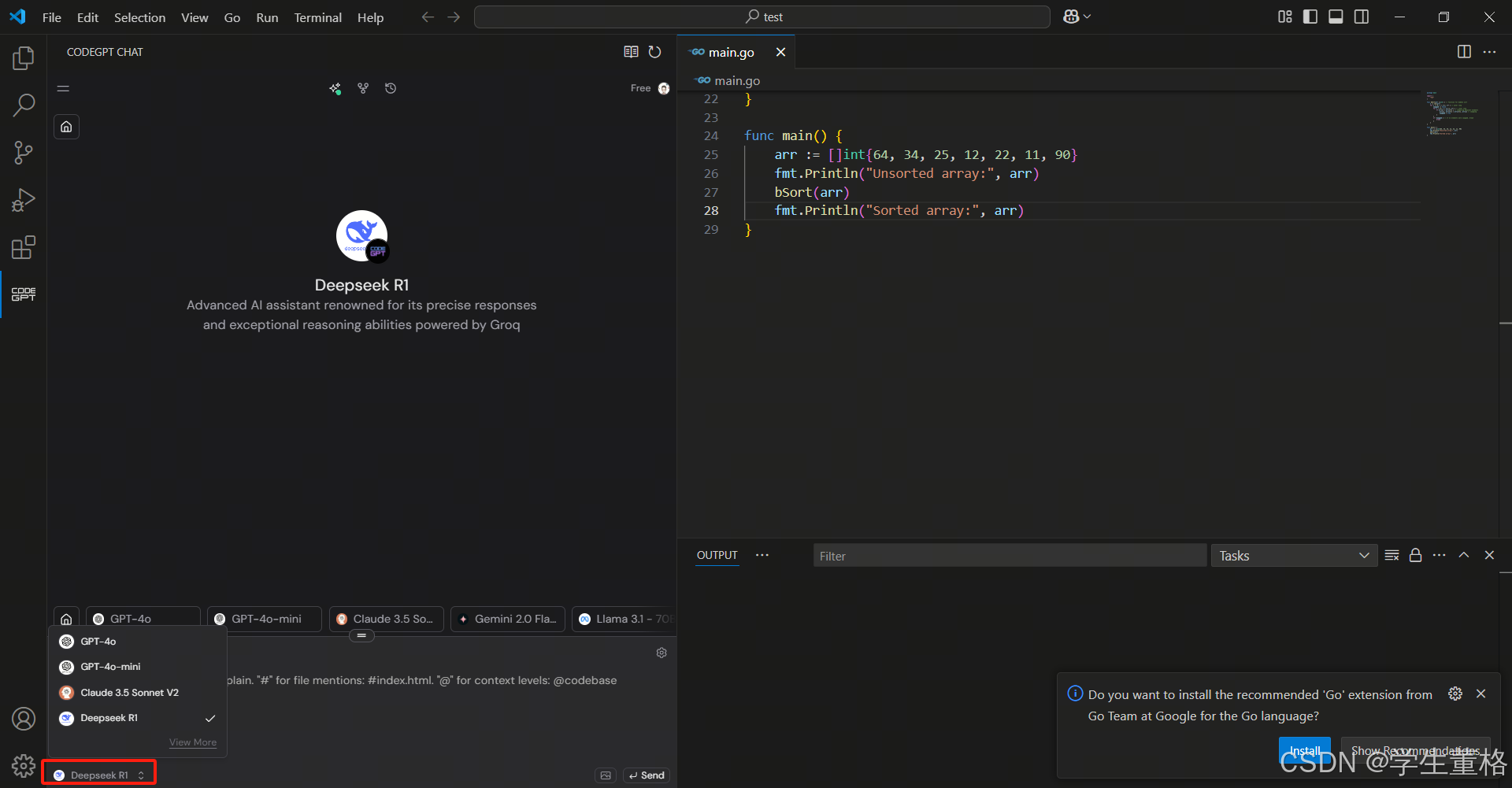This screenshot has width=1512, height=788.
Task: Click the user avatar next to Free
Action: [x=664, y=88]
